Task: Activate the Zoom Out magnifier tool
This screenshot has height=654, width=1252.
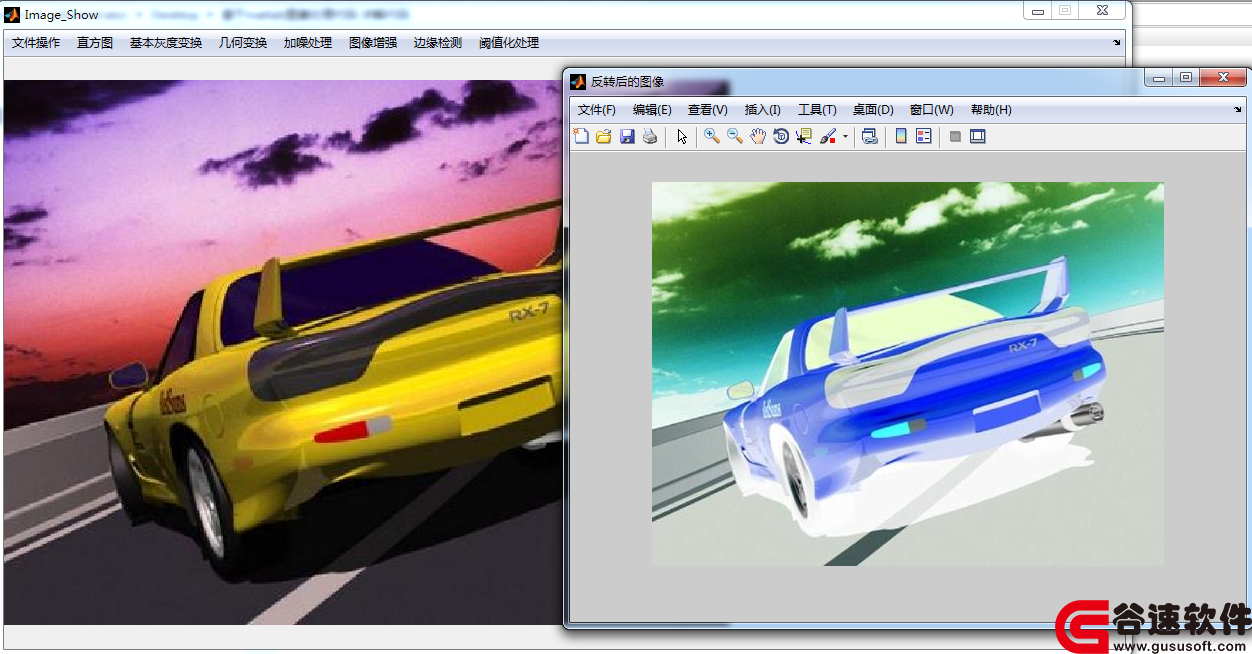Action: (735, 136)
